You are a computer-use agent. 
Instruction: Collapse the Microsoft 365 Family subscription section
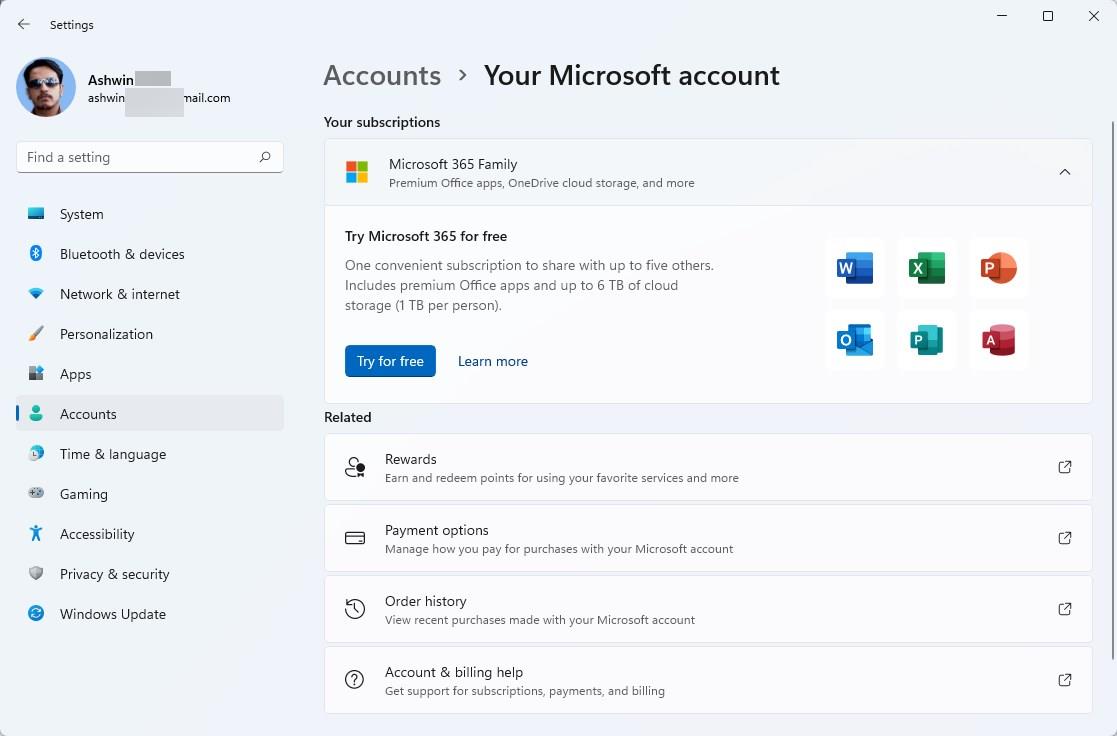coord(1065,171)
